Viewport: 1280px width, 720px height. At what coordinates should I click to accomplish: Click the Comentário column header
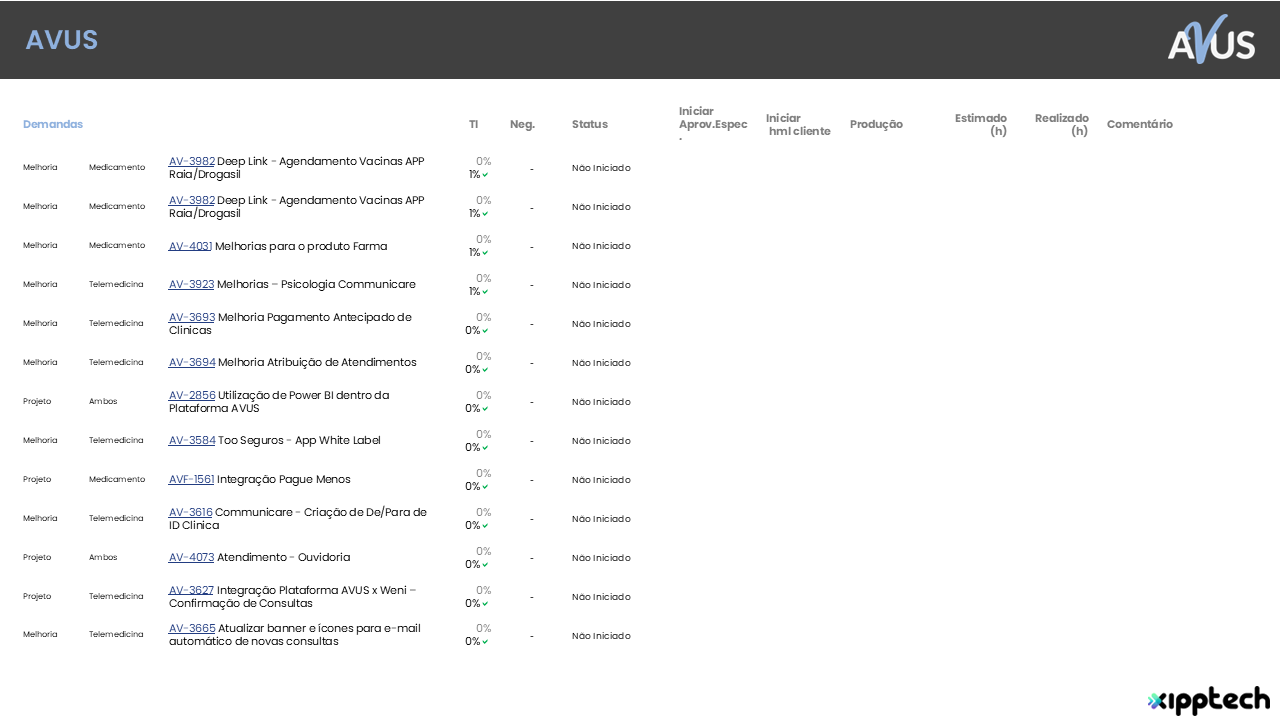coord(1140,124)
